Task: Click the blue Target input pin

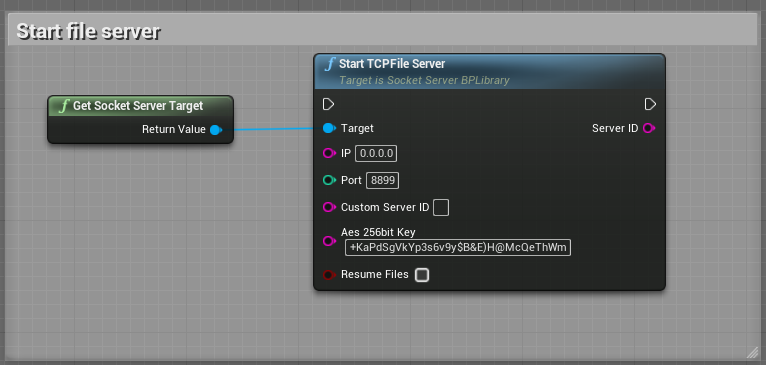Action: coord(329,129)
